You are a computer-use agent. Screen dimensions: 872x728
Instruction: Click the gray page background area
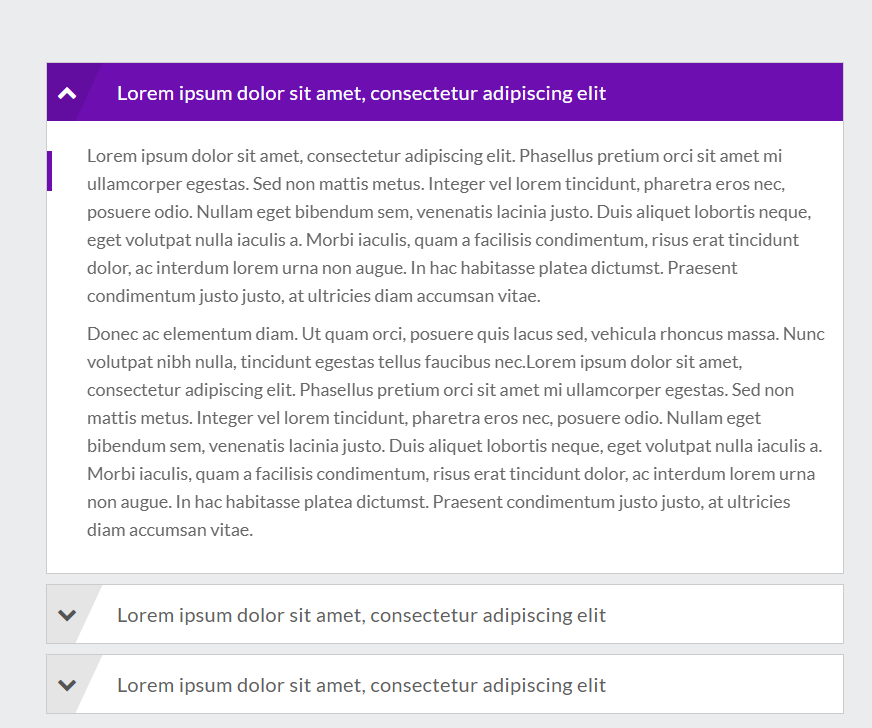click(436, 25)
